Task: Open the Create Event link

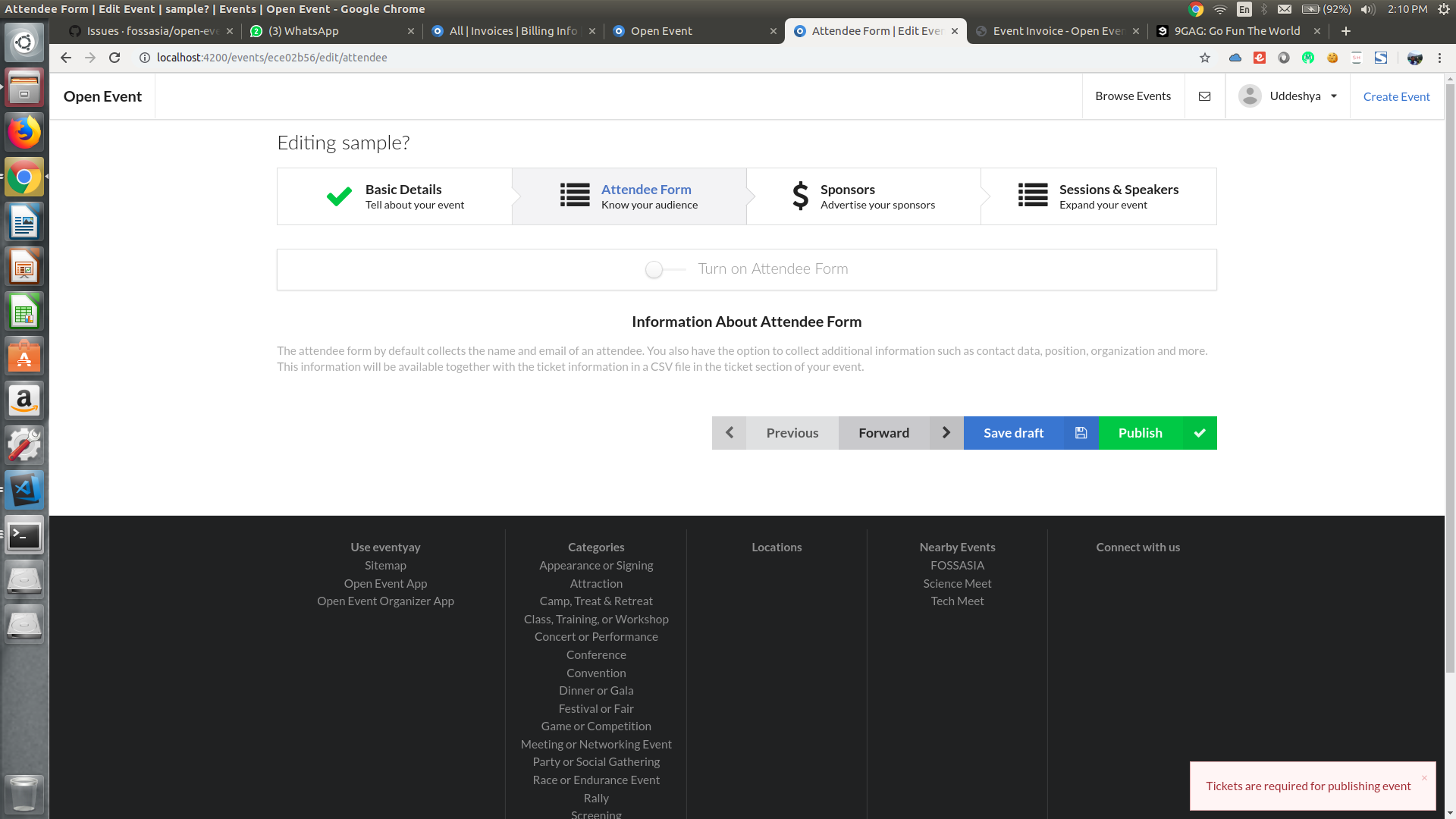Action: (1396, 96)
